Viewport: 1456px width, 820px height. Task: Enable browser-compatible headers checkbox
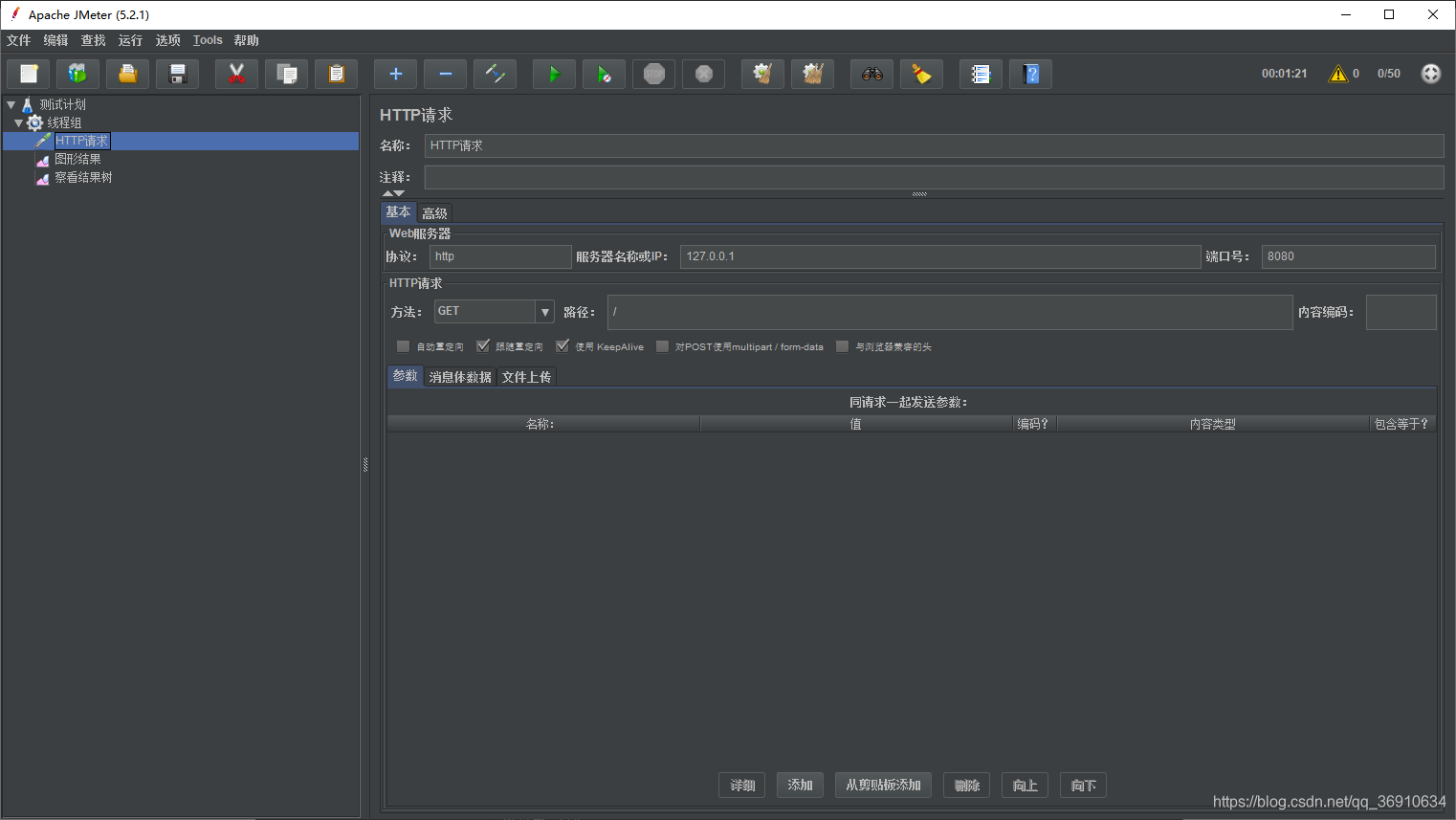point(842,346)
